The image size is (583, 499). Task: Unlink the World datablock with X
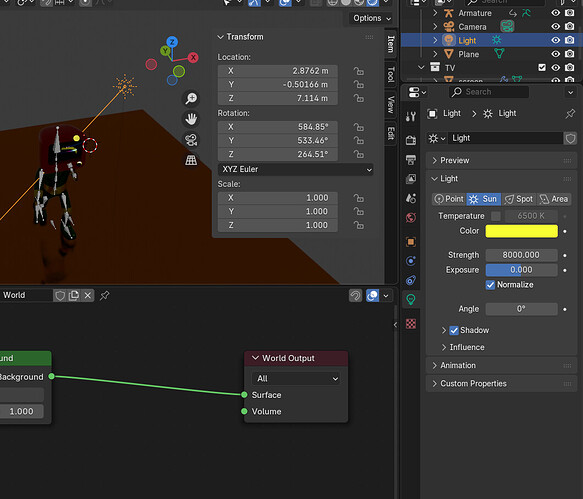[88, 296]
